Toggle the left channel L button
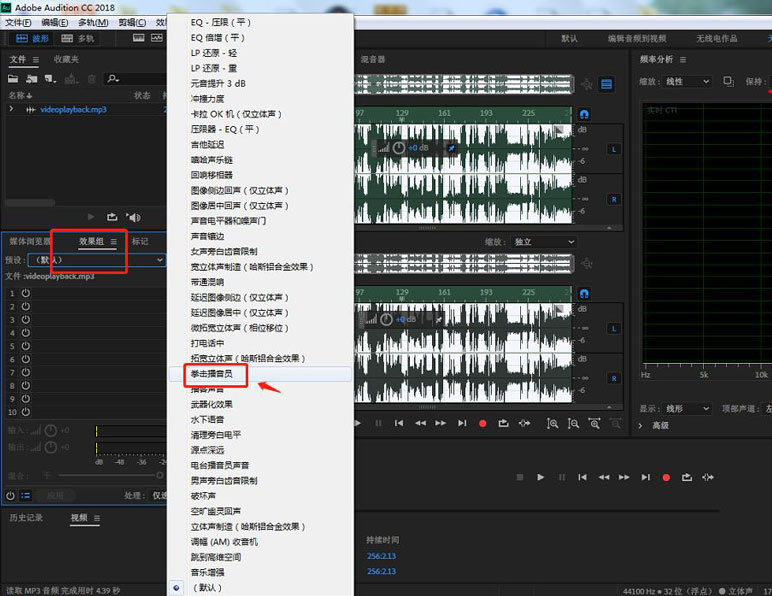 [x=613, y=149]
